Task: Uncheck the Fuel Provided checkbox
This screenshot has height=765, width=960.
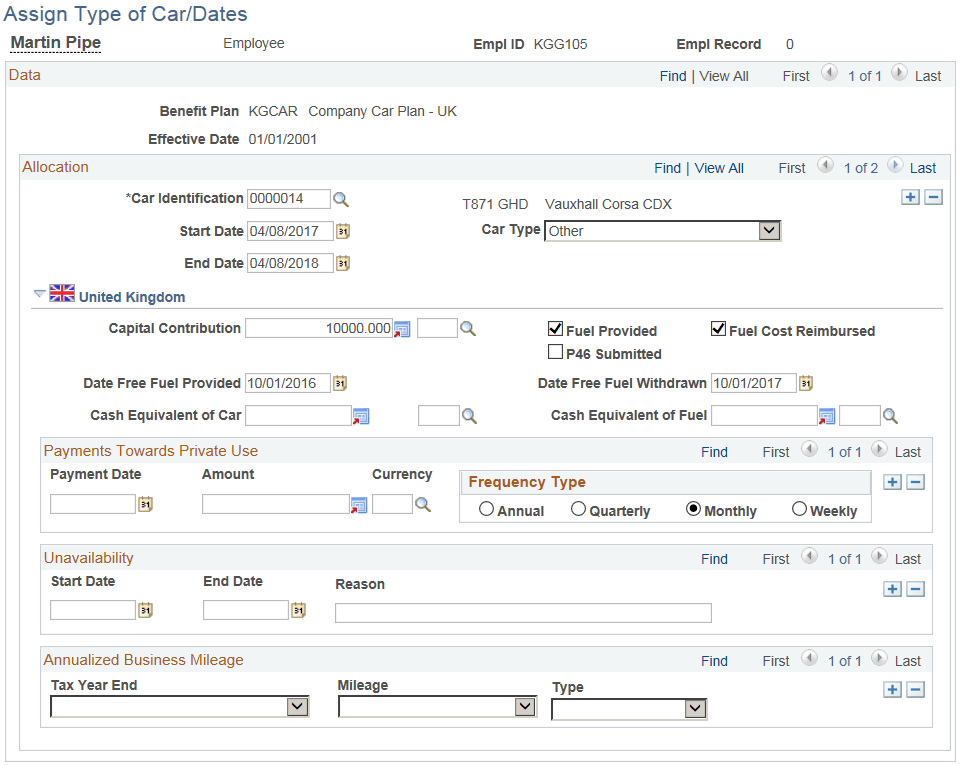Action: click(556, 329)
